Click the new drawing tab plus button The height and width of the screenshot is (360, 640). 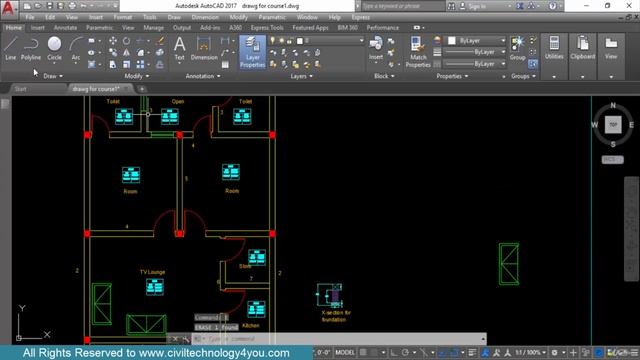[142, 89]
